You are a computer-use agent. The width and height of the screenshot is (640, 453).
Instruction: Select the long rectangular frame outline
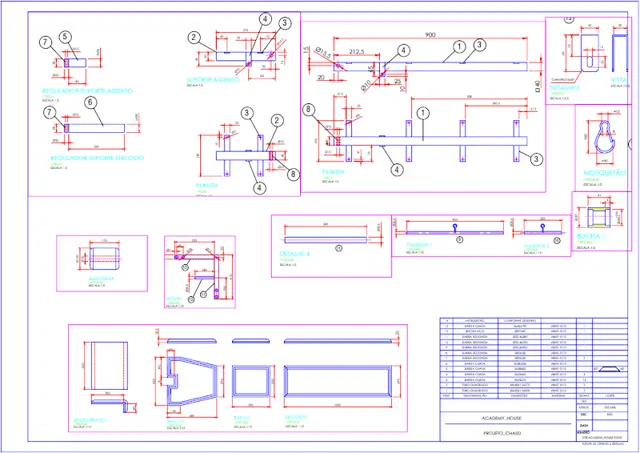coord(338,381)
